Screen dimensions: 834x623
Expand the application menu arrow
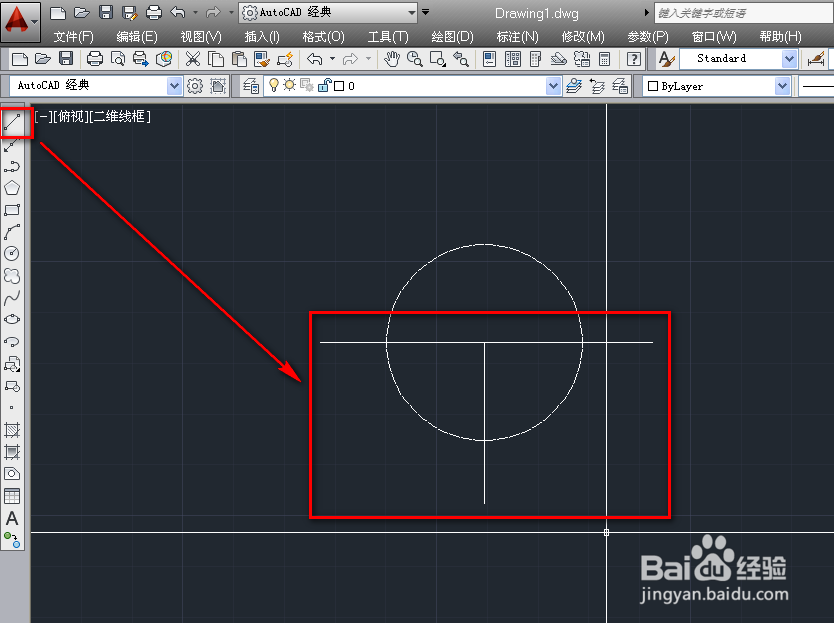[x=35, y=22]
